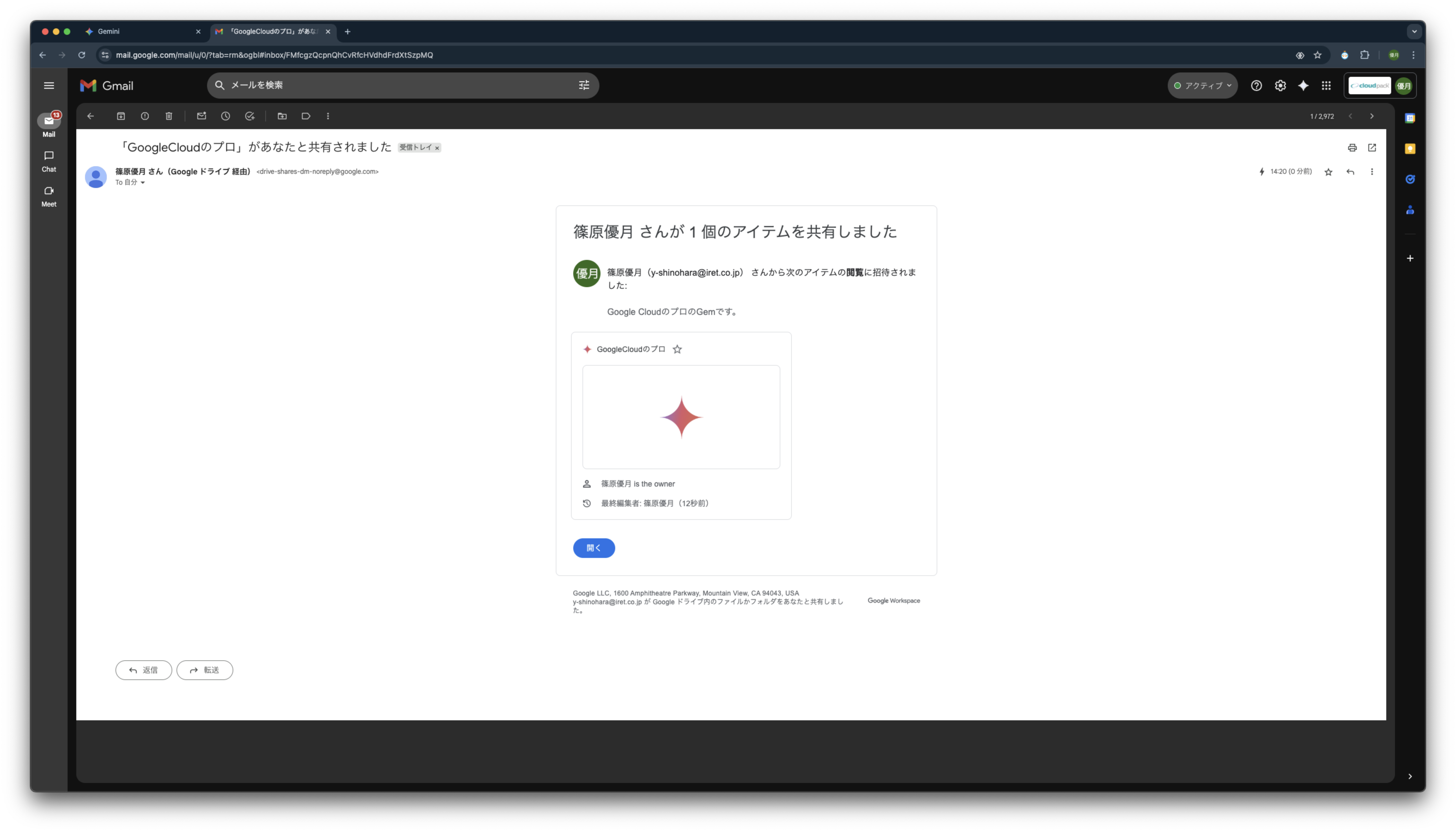Delete this email with trash icon

point(169,116)
